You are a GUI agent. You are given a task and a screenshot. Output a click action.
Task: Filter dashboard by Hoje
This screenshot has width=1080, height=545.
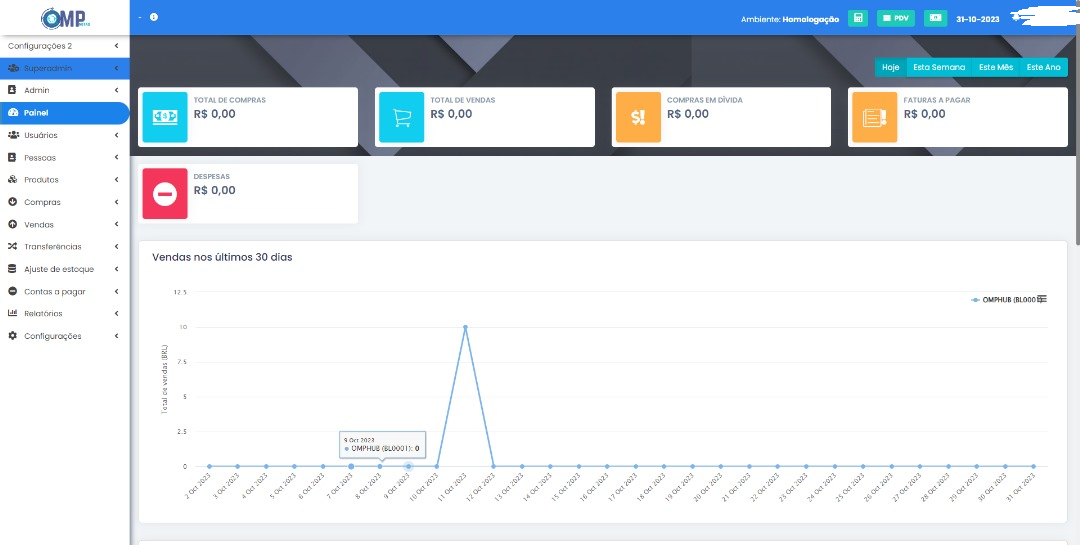pos(891,68)
